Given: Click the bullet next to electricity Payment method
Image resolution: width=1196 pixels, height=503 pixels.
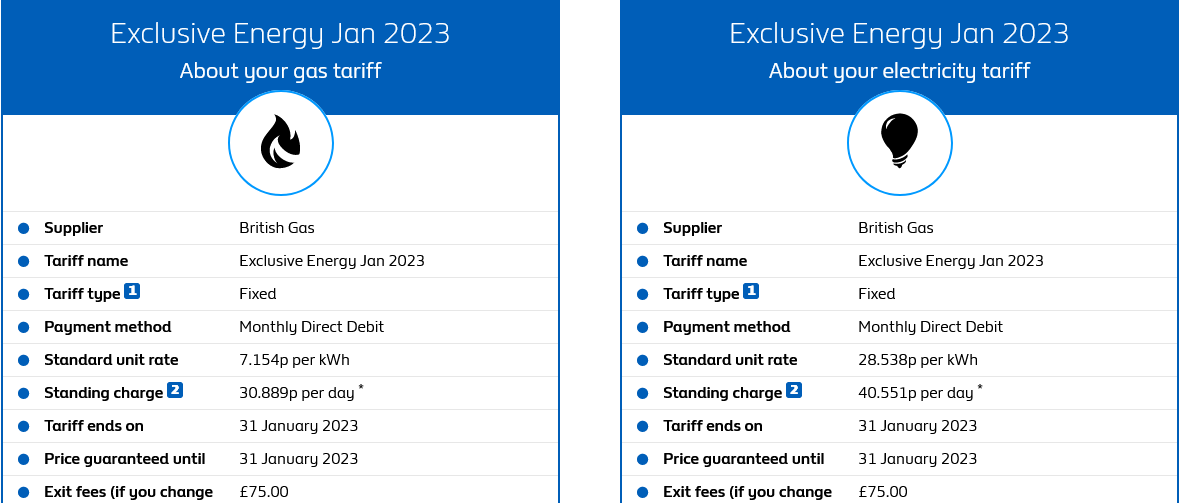Looking at the screenshot, I should pos(642,327).
